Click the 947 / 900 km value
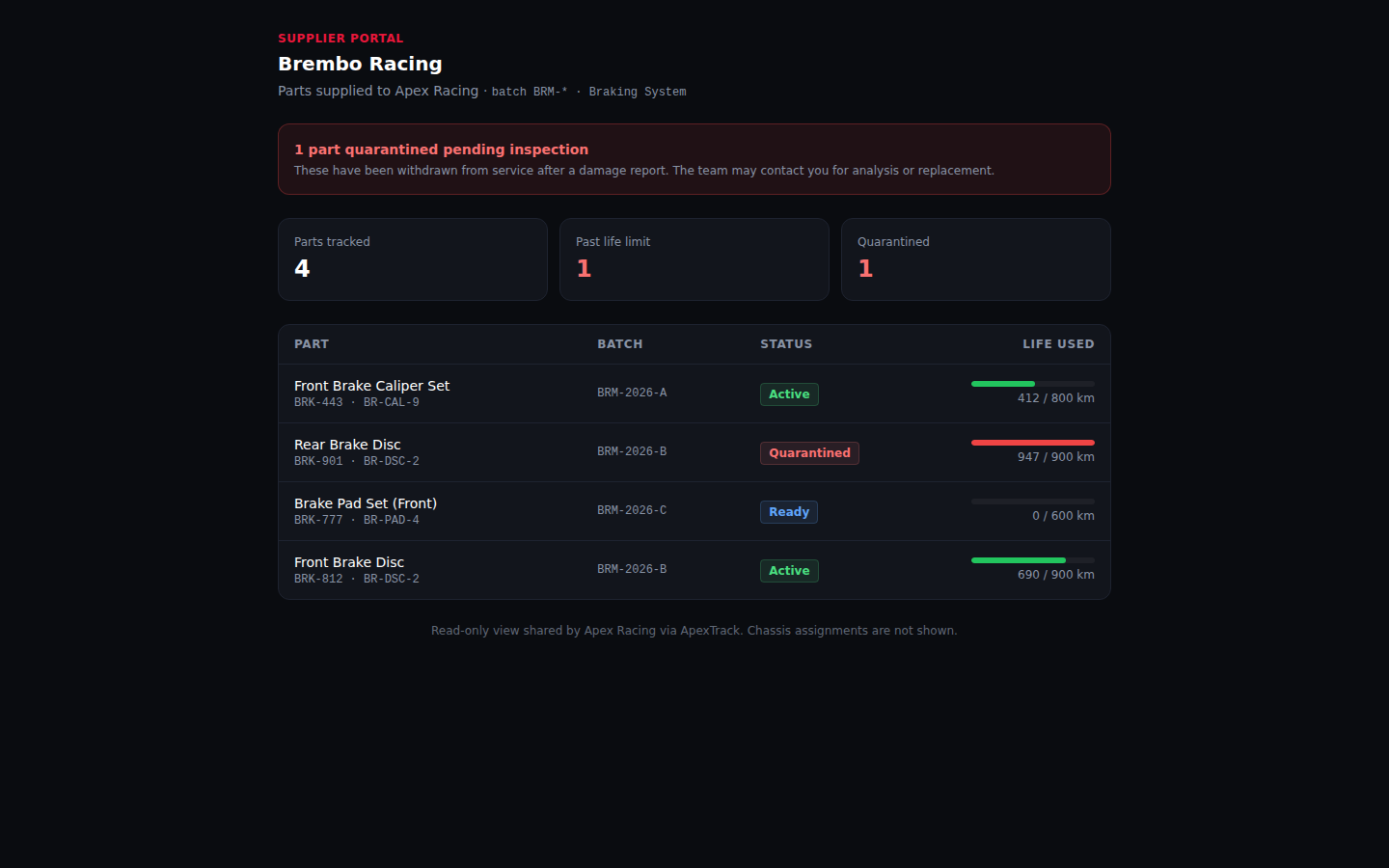1389x868 pixels. 1056,457
